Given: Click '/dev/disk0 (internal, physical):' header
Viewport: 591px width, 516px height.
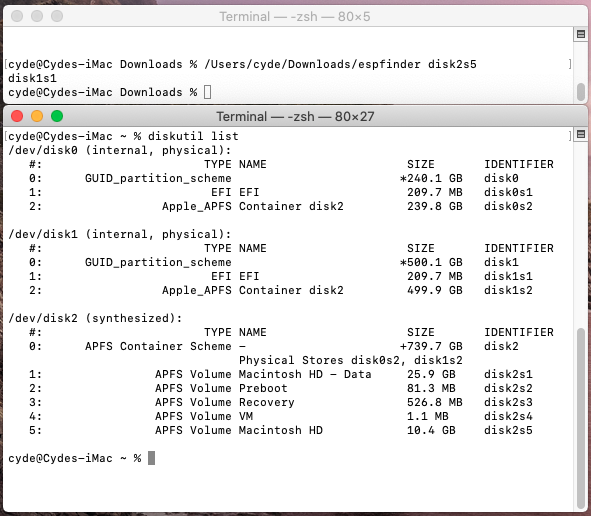Looking at the screenshot, I should click(119, 150).
